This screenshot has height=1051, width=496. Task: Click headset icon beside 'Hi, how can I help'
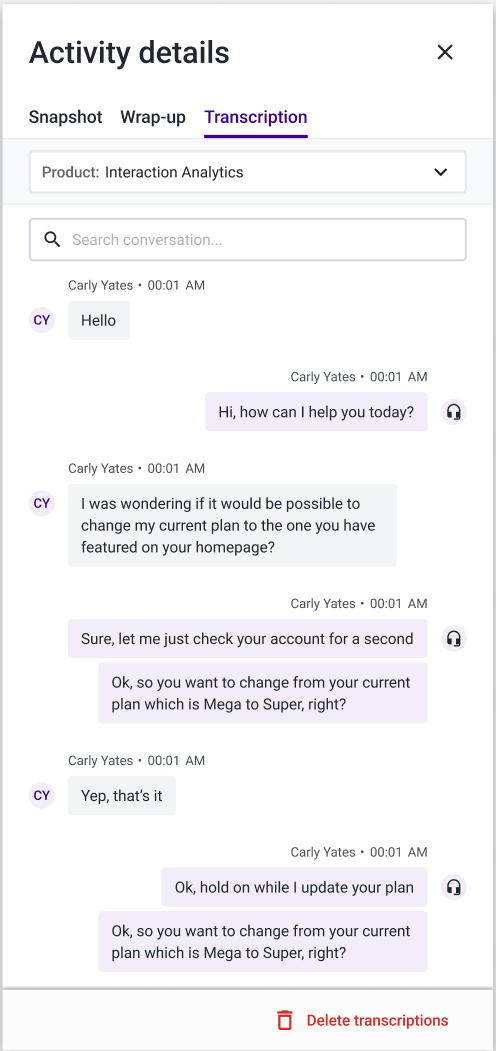pos(454,412)
